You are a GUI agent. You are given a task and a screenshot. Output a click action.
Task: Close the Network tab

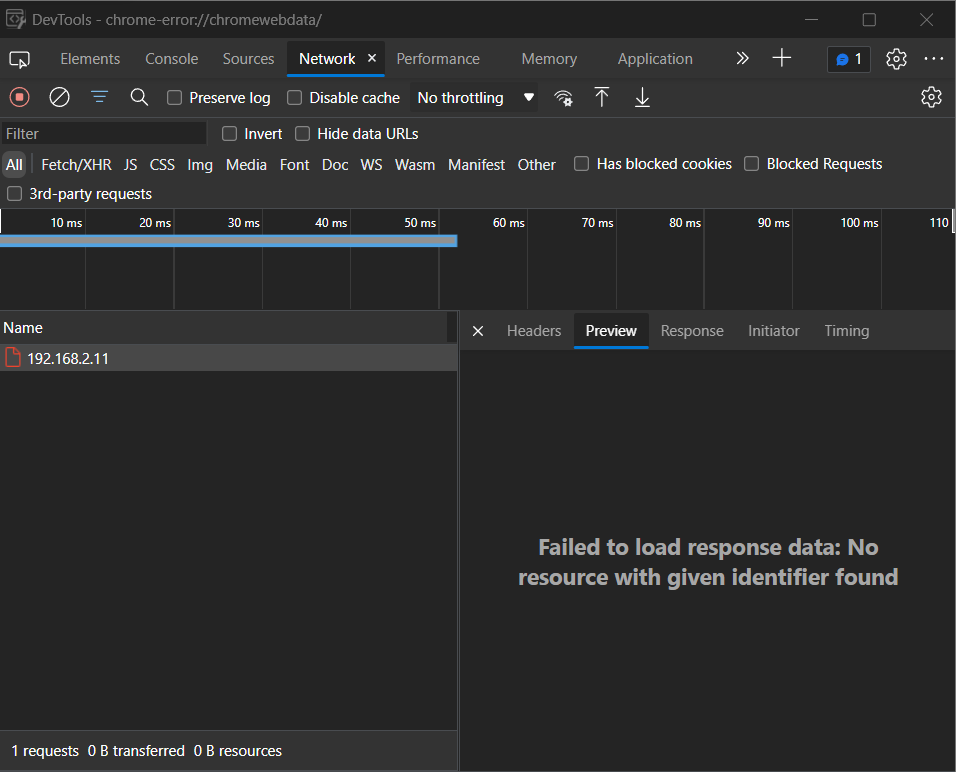coord(372,58)
